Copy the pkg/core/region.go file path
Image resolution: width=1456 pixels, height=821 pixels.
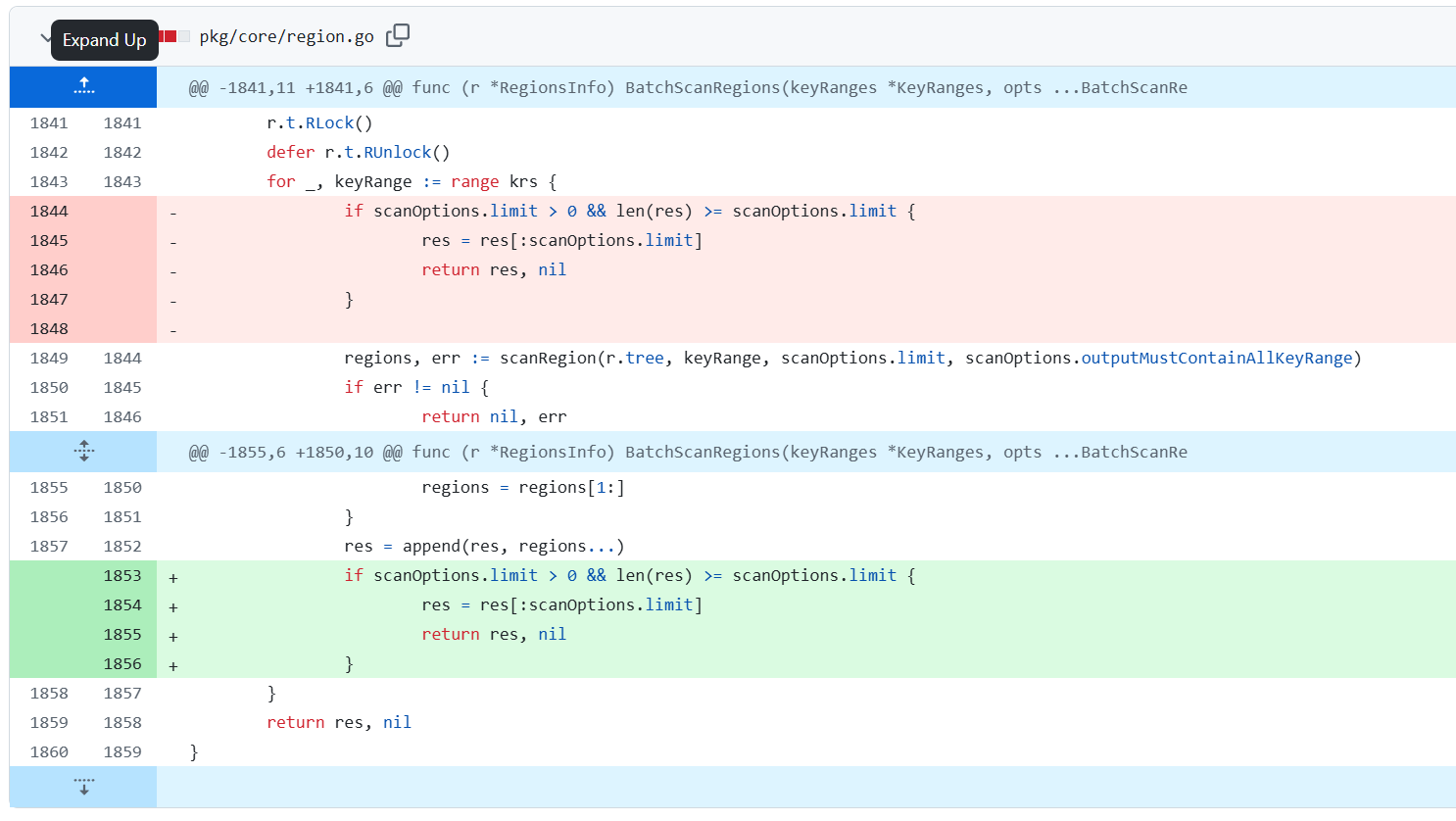[398, 36]
